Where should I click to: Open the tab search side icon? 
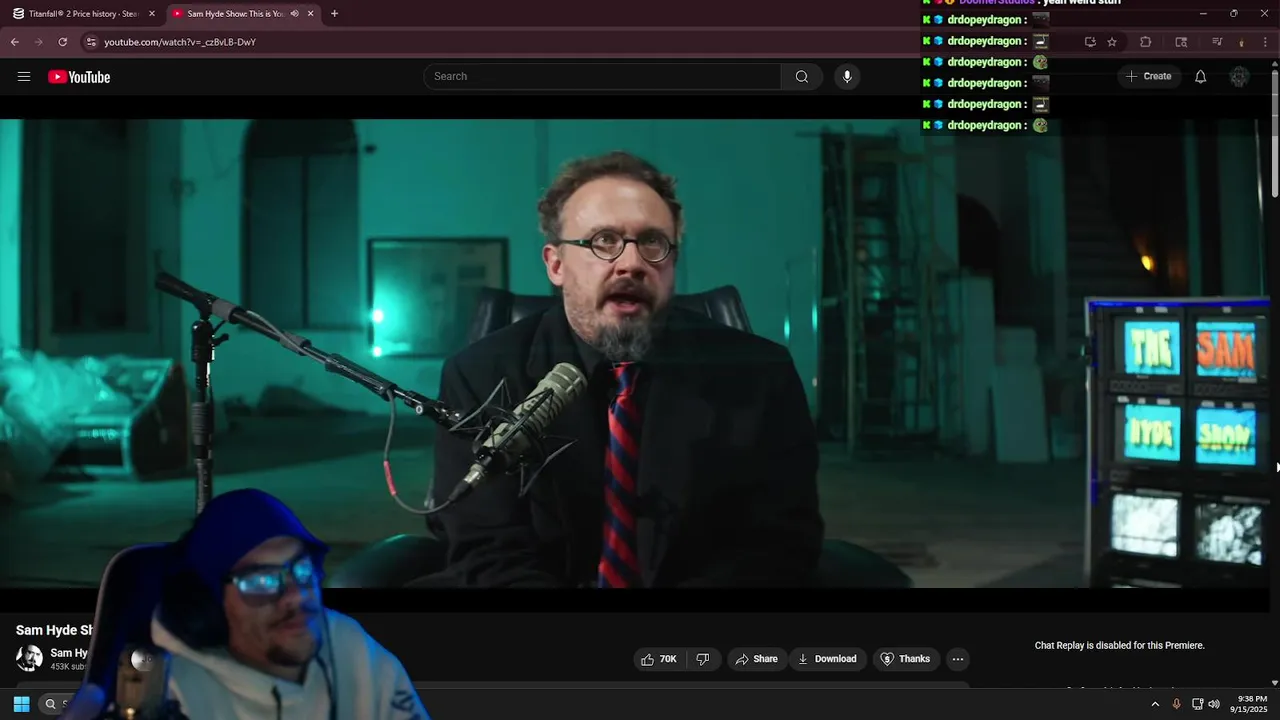coord(1181,42)
